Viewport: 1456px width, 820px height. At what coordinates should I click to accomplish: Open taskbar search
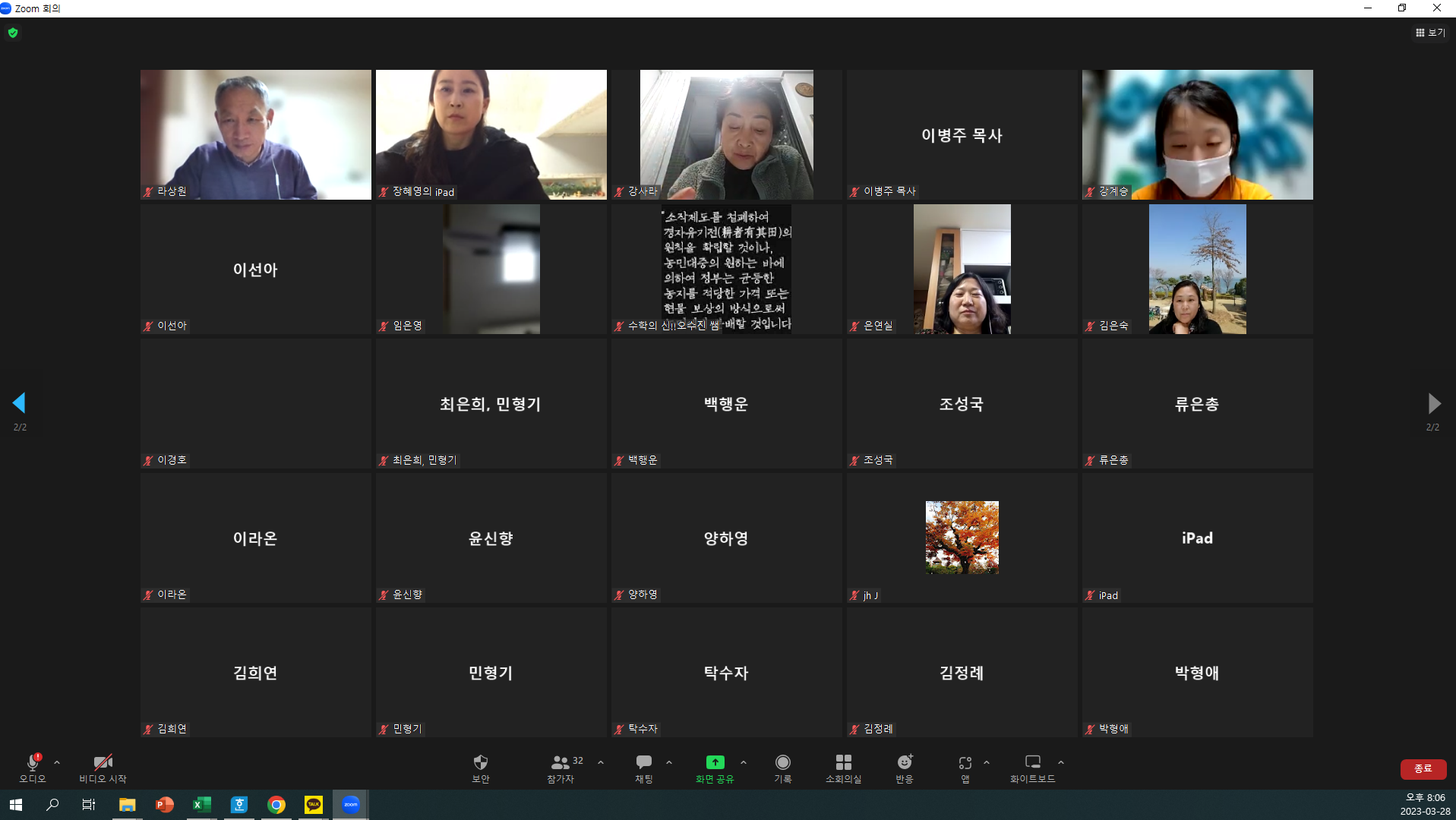point(52,805)
